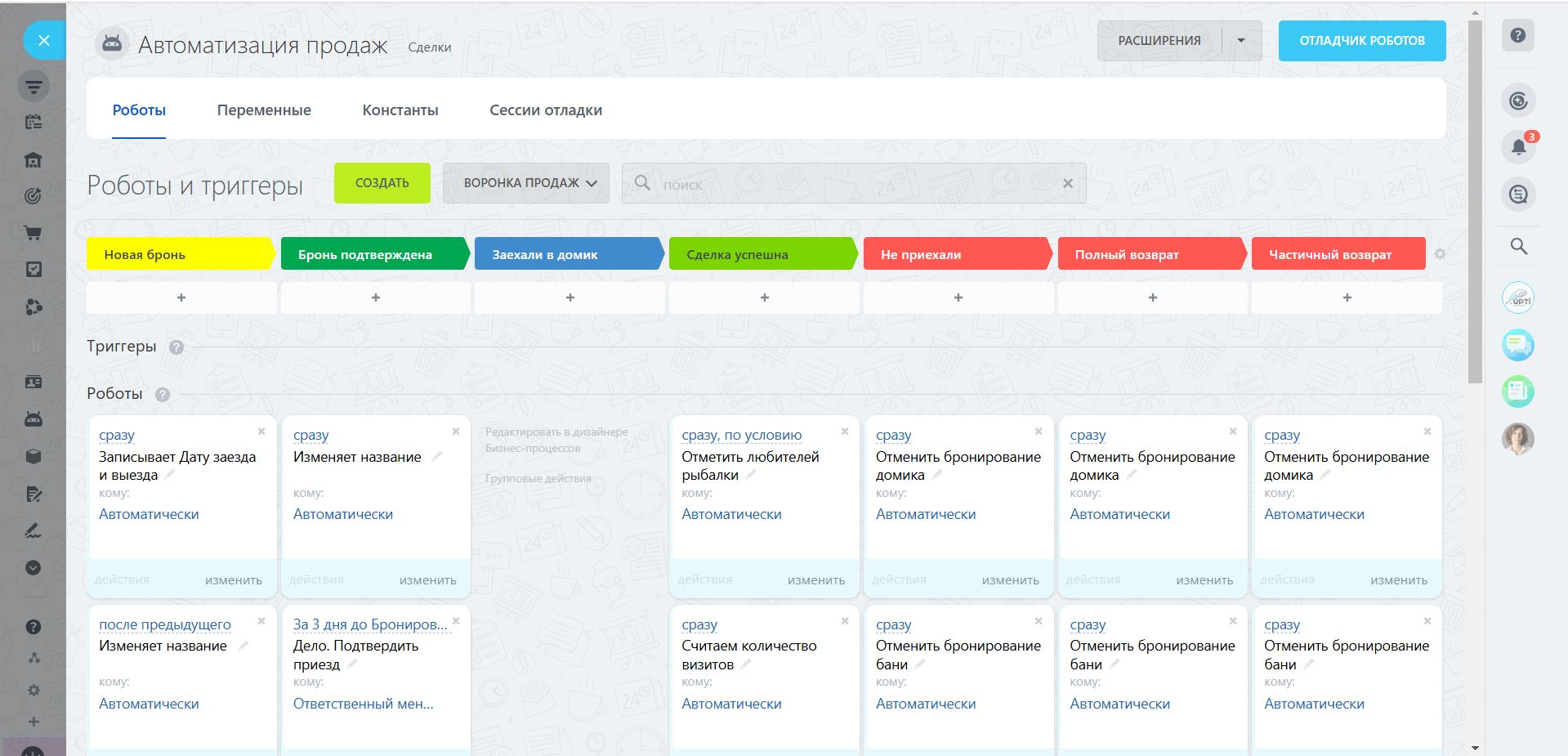Open the Воронка продаж funnel dropdown

(x=525, y=183)
